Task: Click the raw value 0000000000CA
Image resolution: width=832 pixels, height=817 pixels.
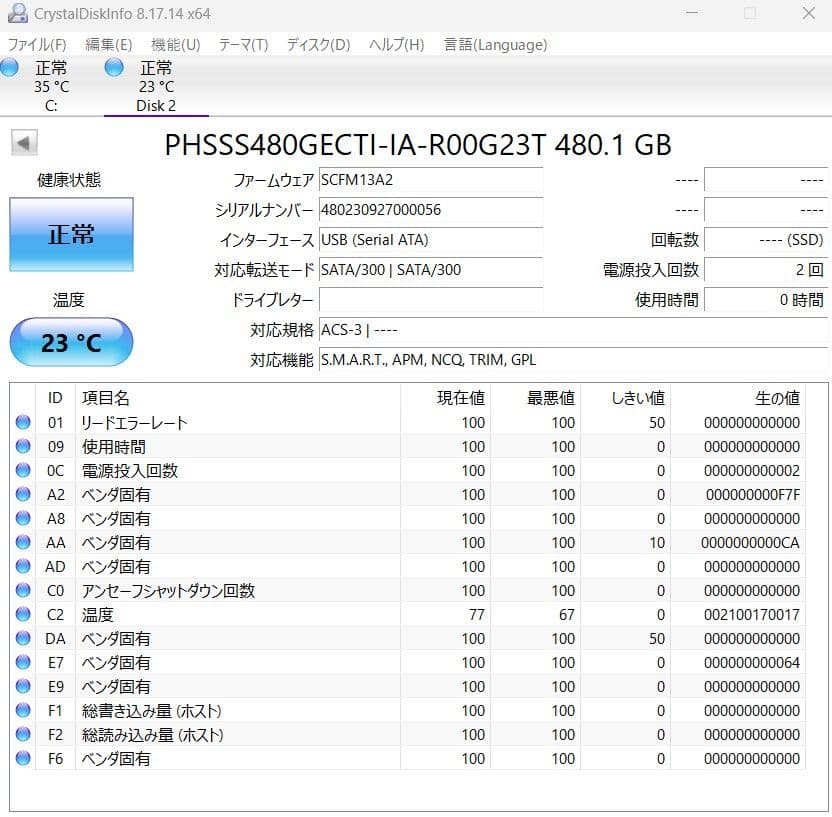Action: (750, 542)
